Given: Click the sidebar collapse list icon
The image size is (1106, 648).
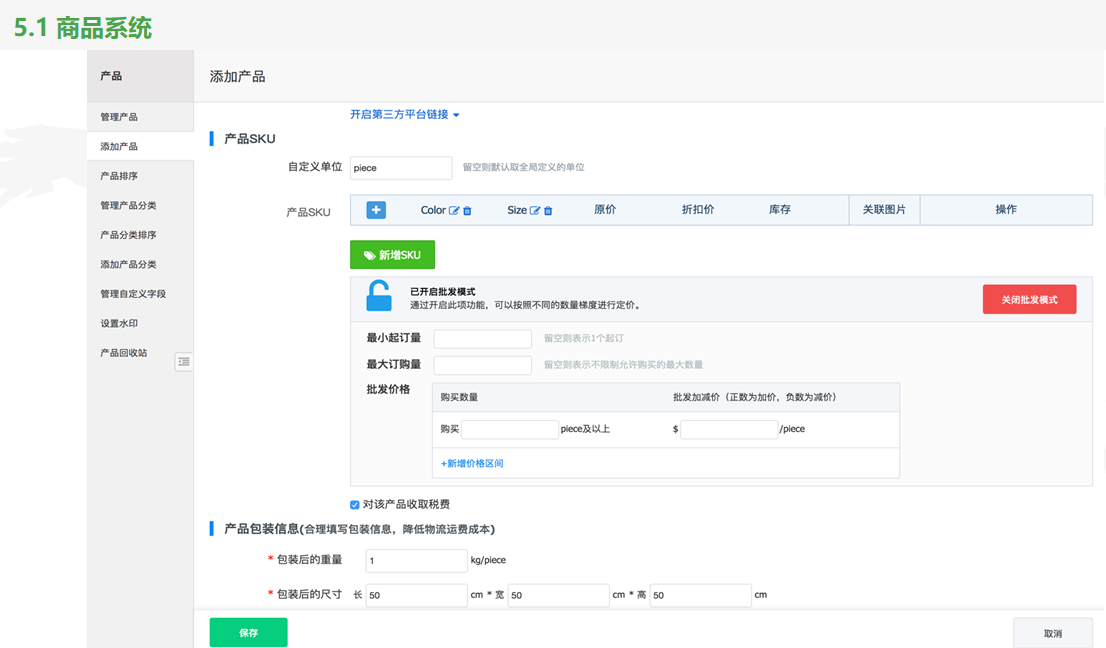Looking at the screenshot, I should [x=183, y=362].
